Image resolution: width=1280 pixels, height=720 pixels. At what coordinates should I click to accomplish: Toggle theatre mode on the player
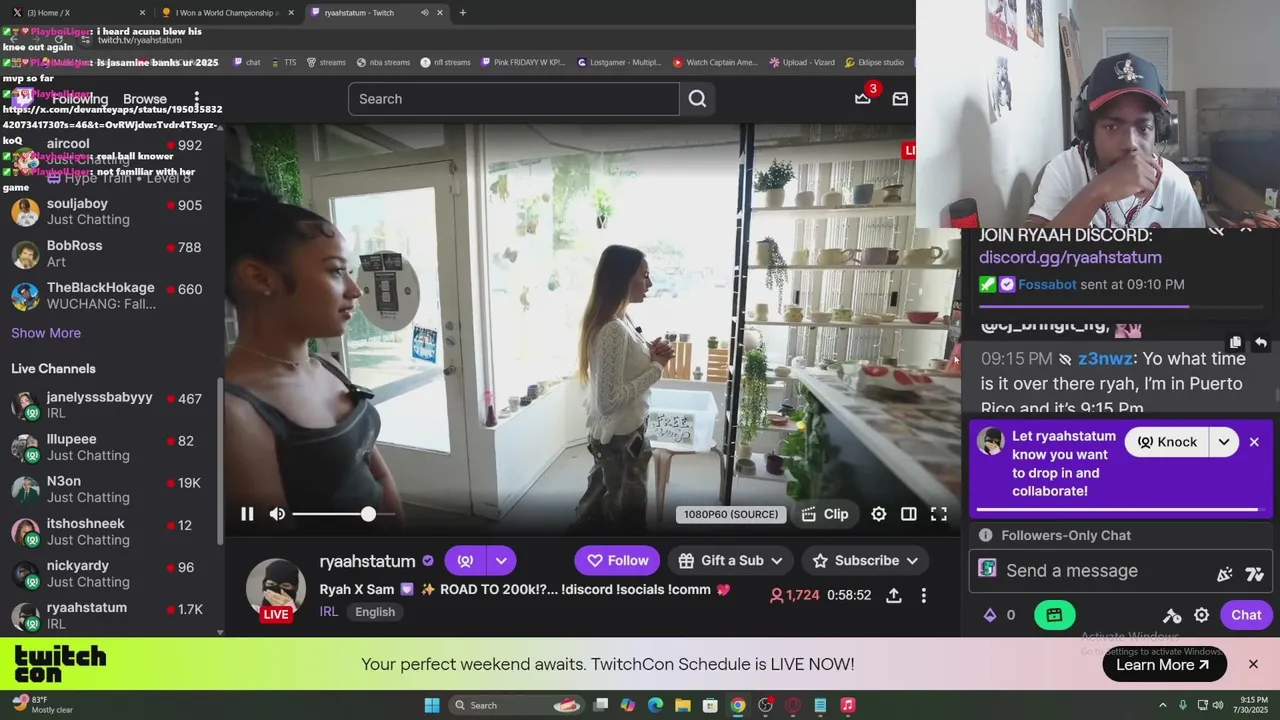[908, 514]
